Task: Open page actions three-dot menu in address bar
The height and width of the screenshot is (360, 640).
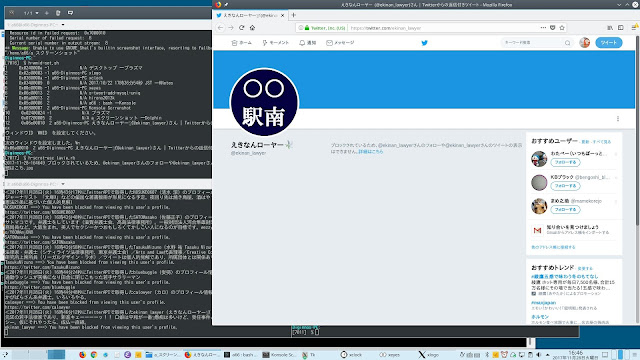Action: pyautogui.click(x=543, y=28)
